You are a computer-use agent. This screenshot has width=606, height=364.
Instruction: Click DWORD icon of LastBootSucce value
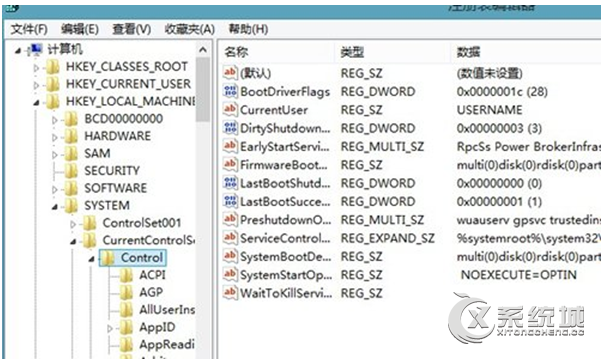point(230,201)
